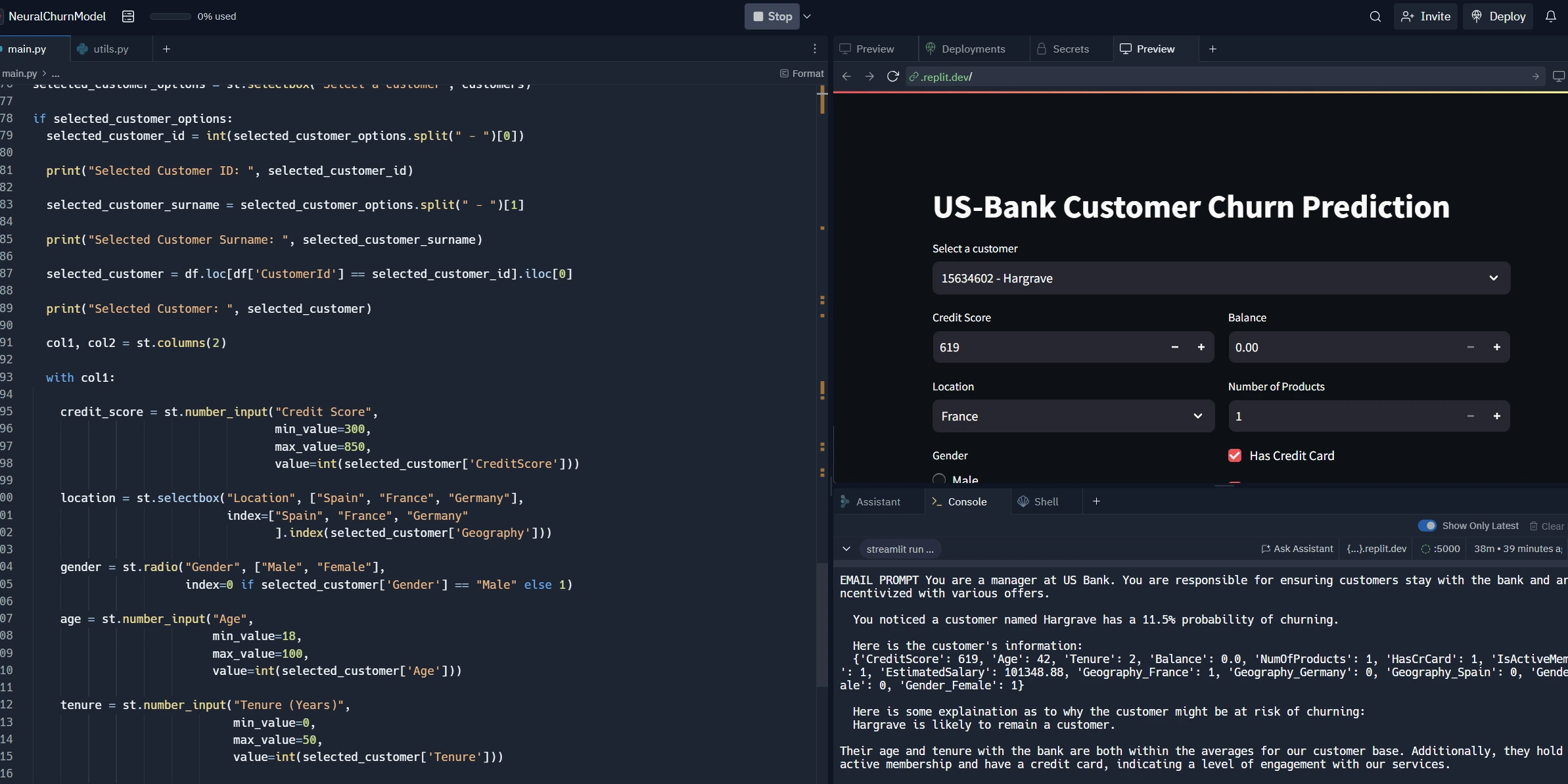Viewport: 1568px width, 784px height.
Task: Click the code editor vertical scrollbar thumb
Action: point(822,624)
